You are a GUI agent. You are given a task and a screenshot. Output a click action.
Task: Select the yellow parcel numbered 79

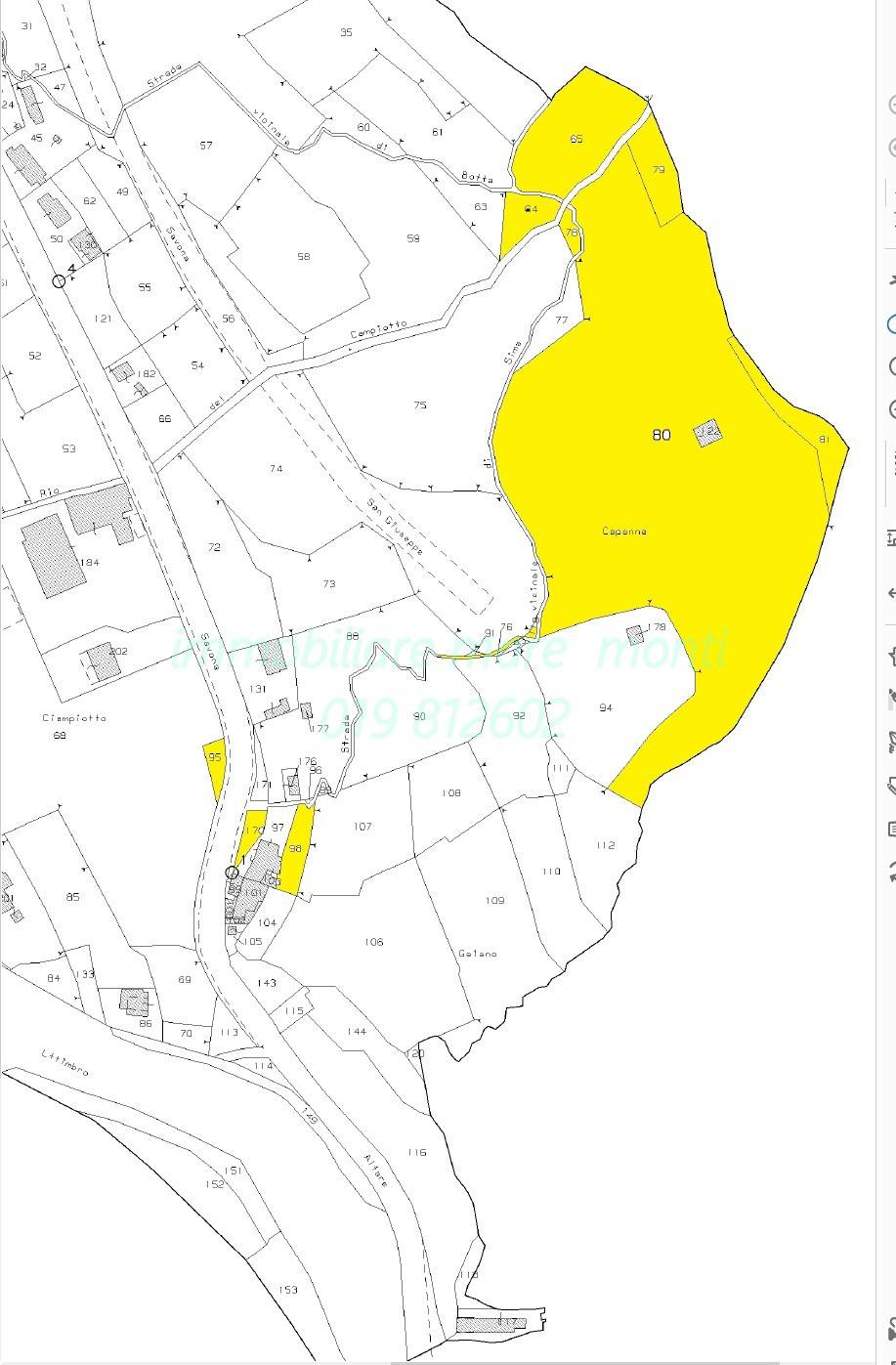pos(658,176)
